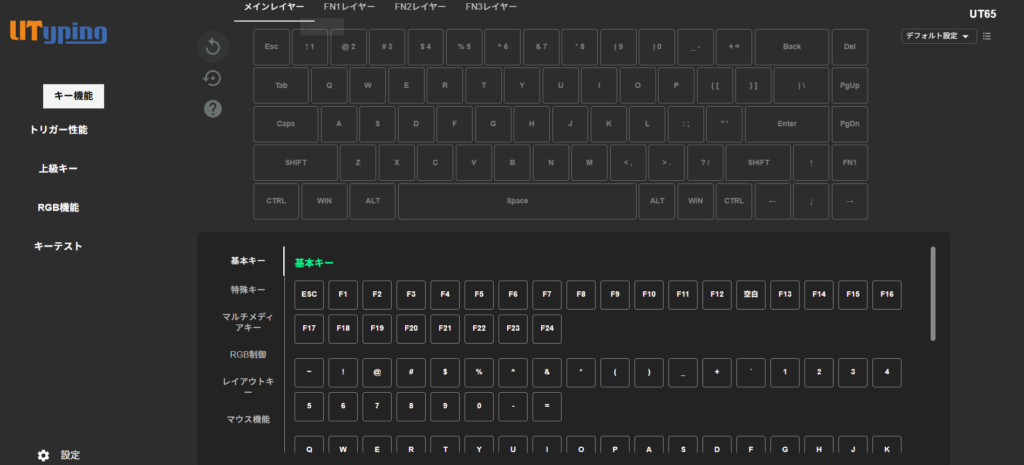Select the right arrow key on keyboard layout
The width and height of the screenshot is (1024, 465).
click(x=850, y=201)
